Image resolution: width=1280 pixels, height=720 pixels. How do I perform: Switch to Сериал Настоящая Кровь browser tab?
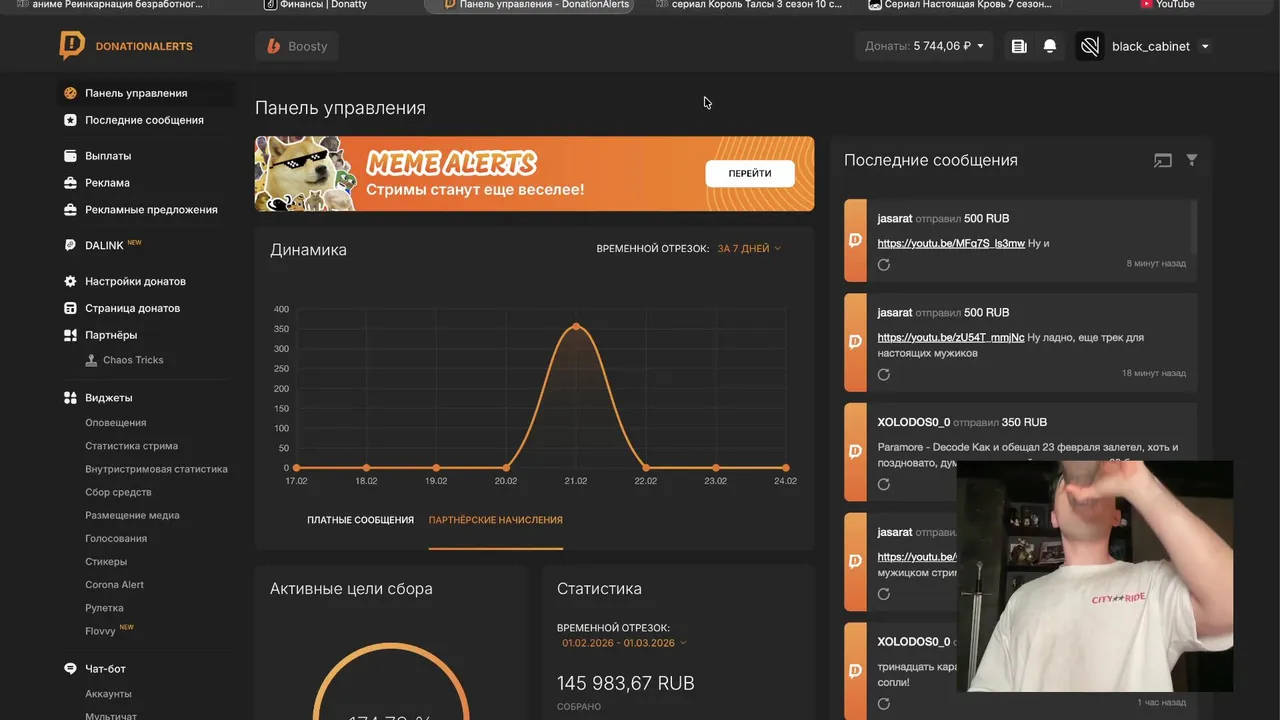pos(960,4)
